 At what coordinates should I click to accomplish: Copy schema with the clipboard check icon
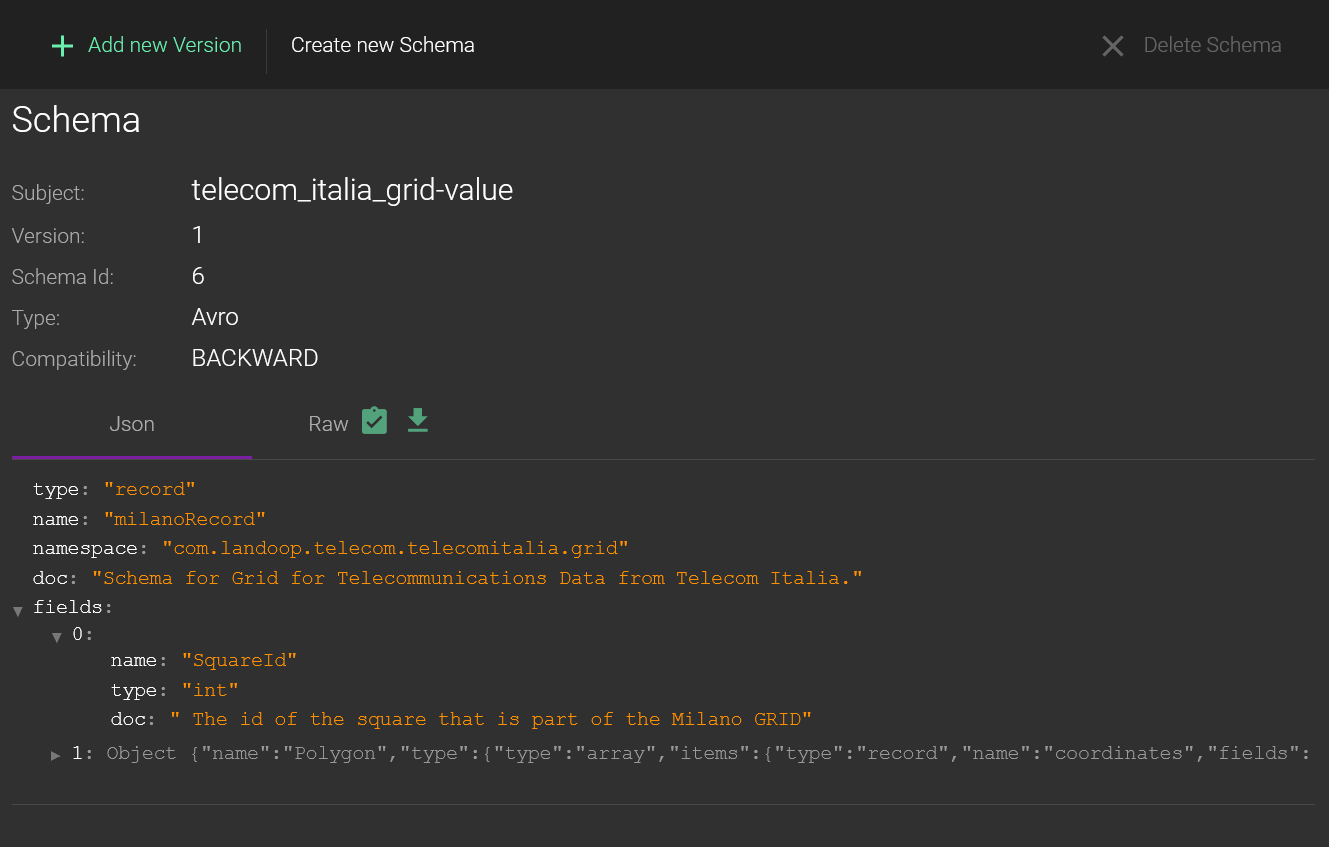(x=374, y=421)
